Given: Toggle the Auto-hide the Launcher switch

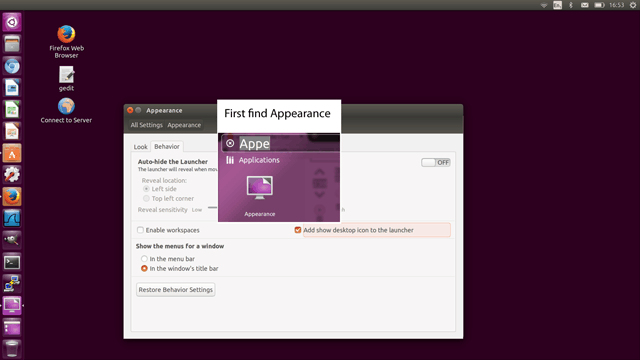Looking at the screenshot, I should [x=436, y=162].
